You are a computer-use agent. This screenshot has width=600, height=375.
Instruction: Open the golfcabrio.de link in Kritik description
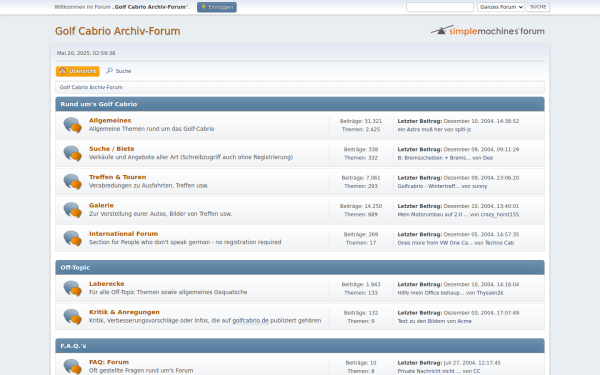click(251, 321)
